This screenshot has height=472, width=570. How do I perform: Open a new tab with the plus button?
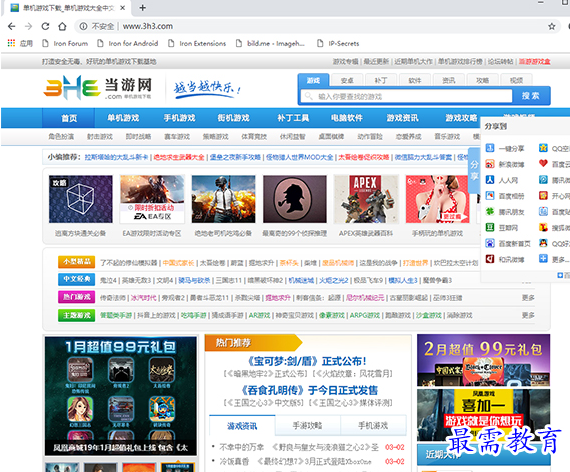tap(142, 8)
